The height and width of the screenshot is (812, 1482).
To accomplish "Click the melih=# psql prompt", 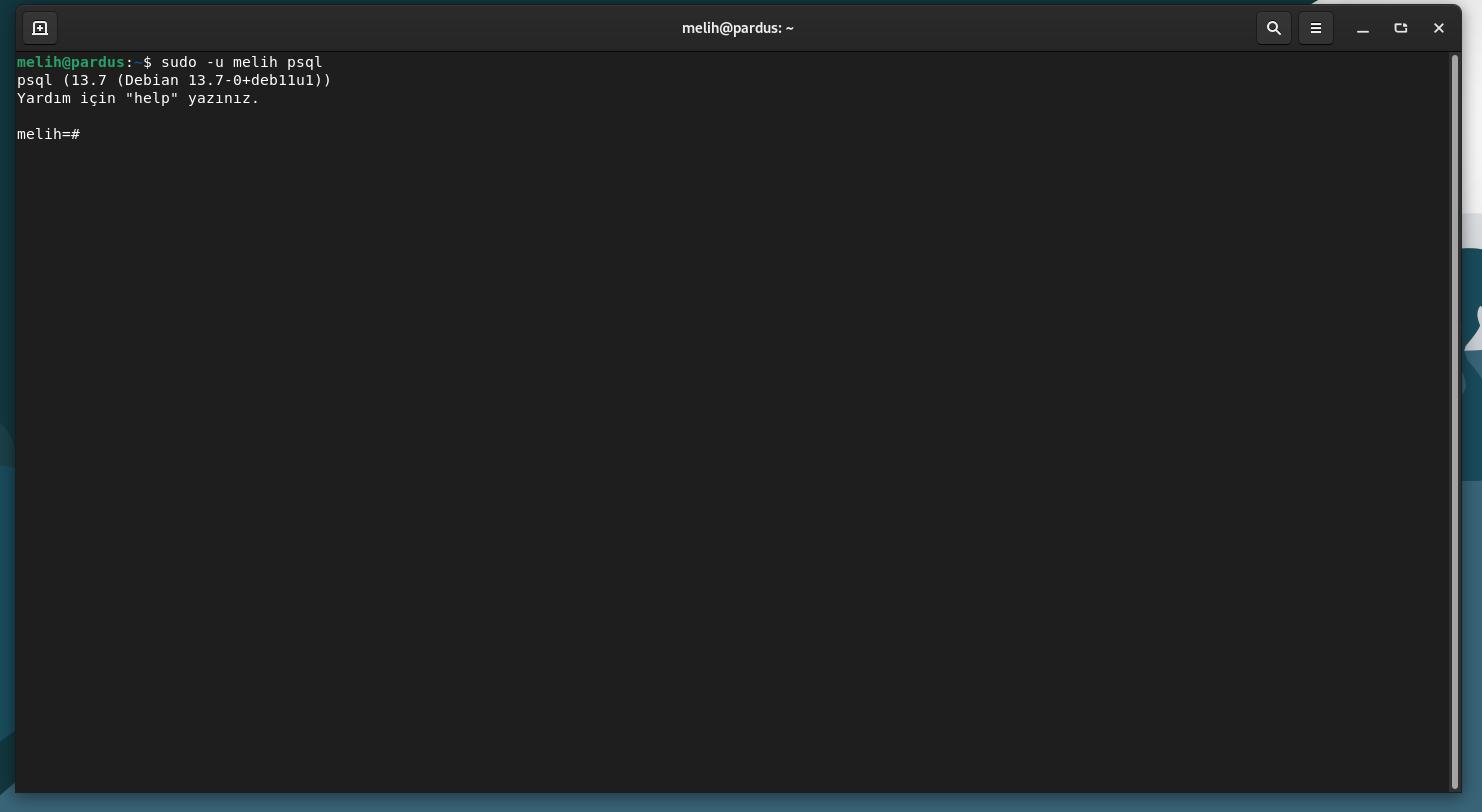I will click(x=48, y=134).
